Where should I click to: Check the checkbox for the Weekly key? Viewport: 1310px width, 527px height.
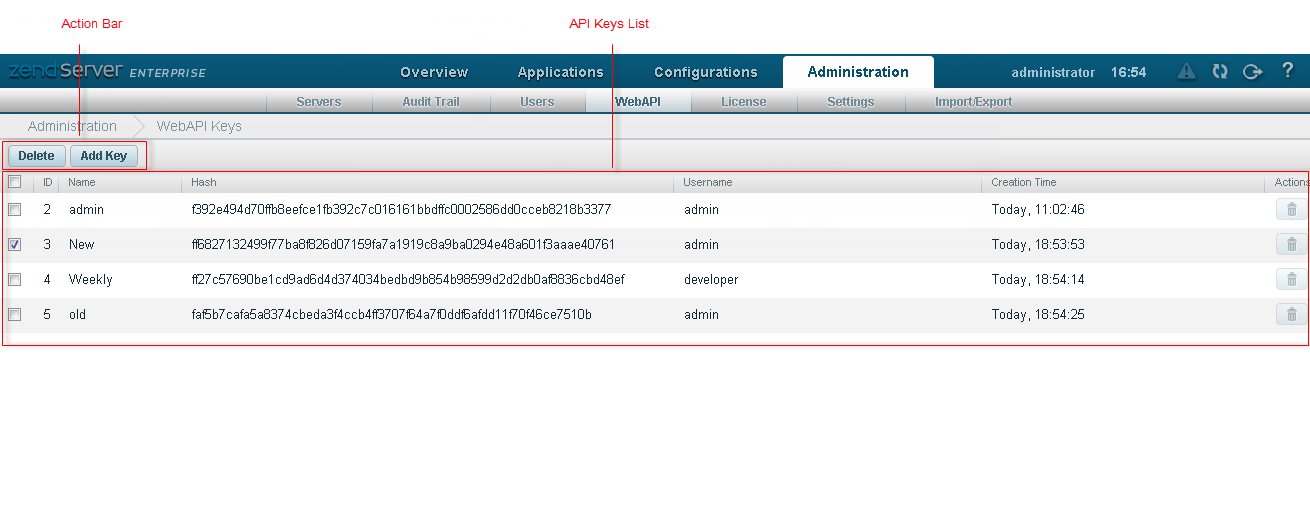click(14, 280)
